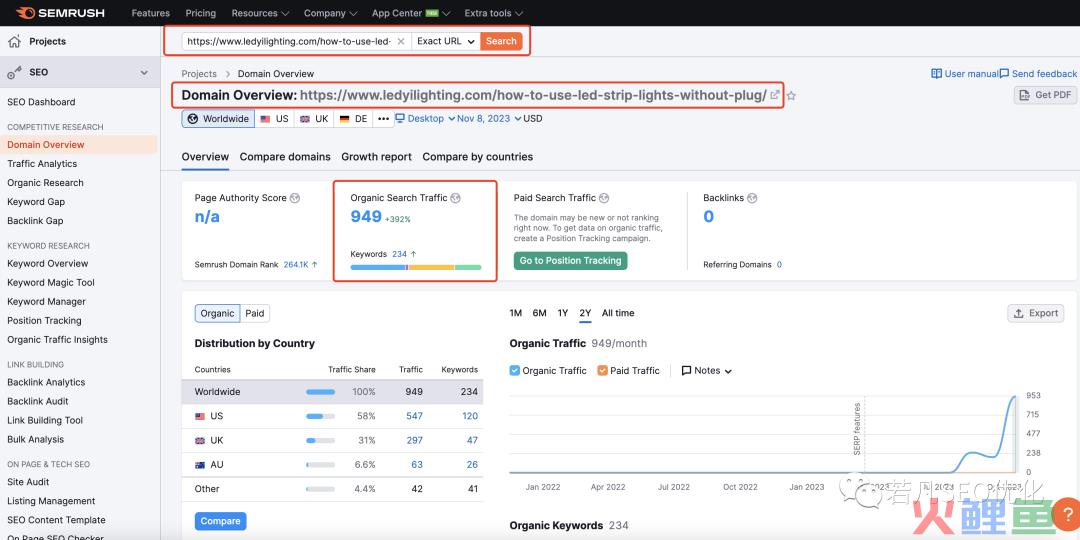Image resolution: width=1080 pixels, height=540 pixels.
Task: Open the domain's external link icon
Action: [x=775, y=95]
